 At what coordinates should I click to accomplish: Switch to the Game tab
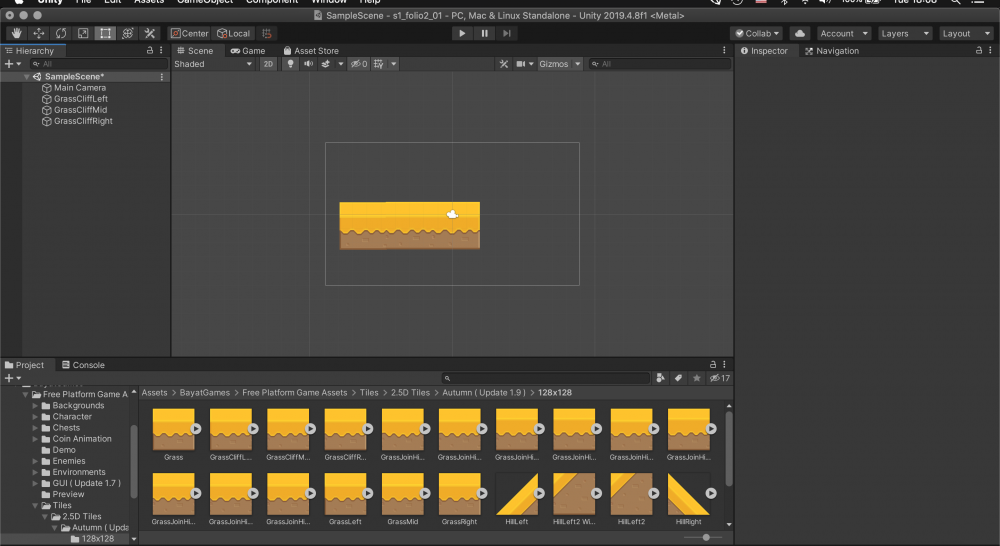[x=247, y=51]
